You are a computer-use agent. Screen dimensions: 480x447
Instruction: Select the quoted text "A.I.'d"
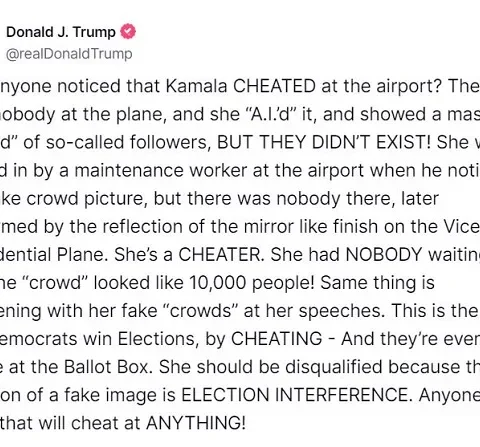coord(272,114)
